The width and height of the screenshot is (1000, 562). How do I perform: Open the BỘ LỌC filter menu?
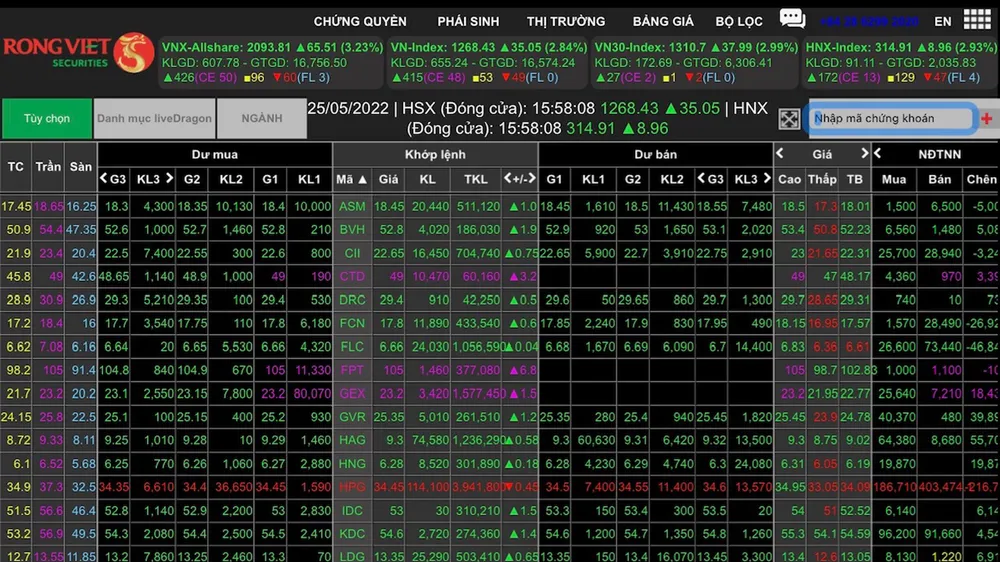739,21
